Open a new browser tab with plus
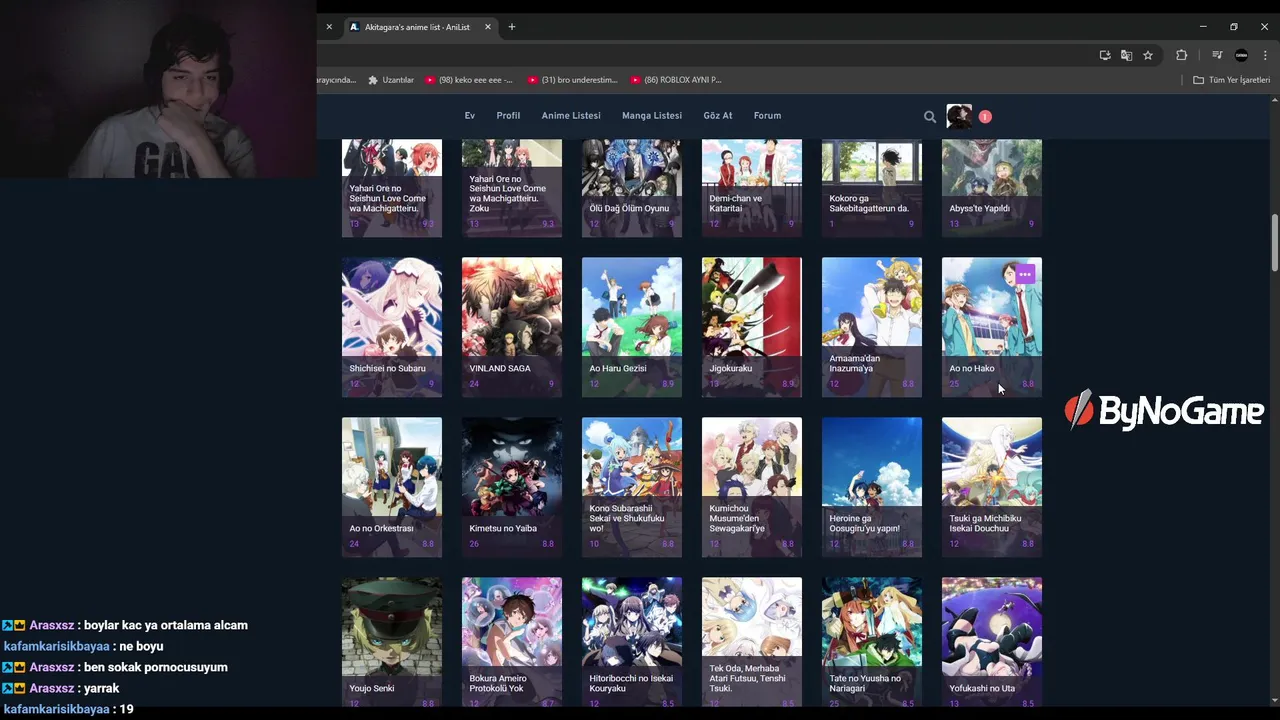The width and height of the screenshot is (1280, 720). 512,27
